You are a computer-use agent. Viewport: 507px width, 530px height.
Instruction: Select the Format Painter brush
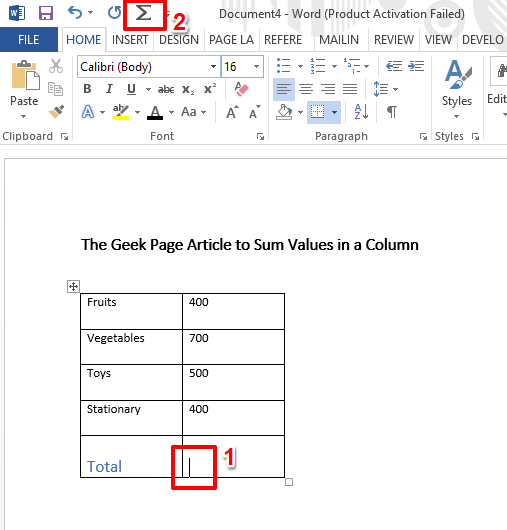[56, 112]
